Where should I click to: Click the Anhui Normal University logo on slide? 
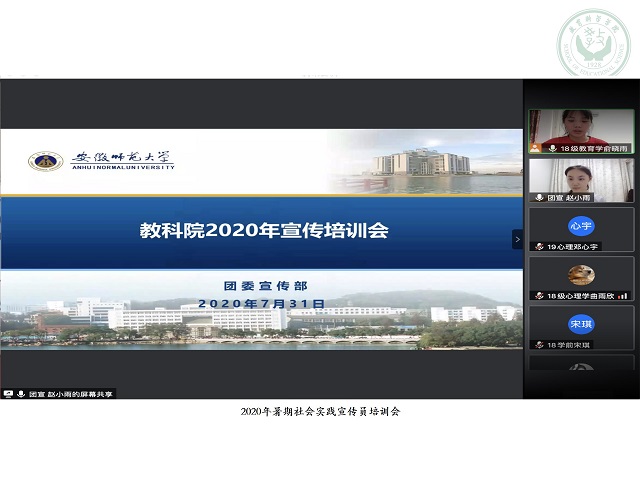pos(44,161)
